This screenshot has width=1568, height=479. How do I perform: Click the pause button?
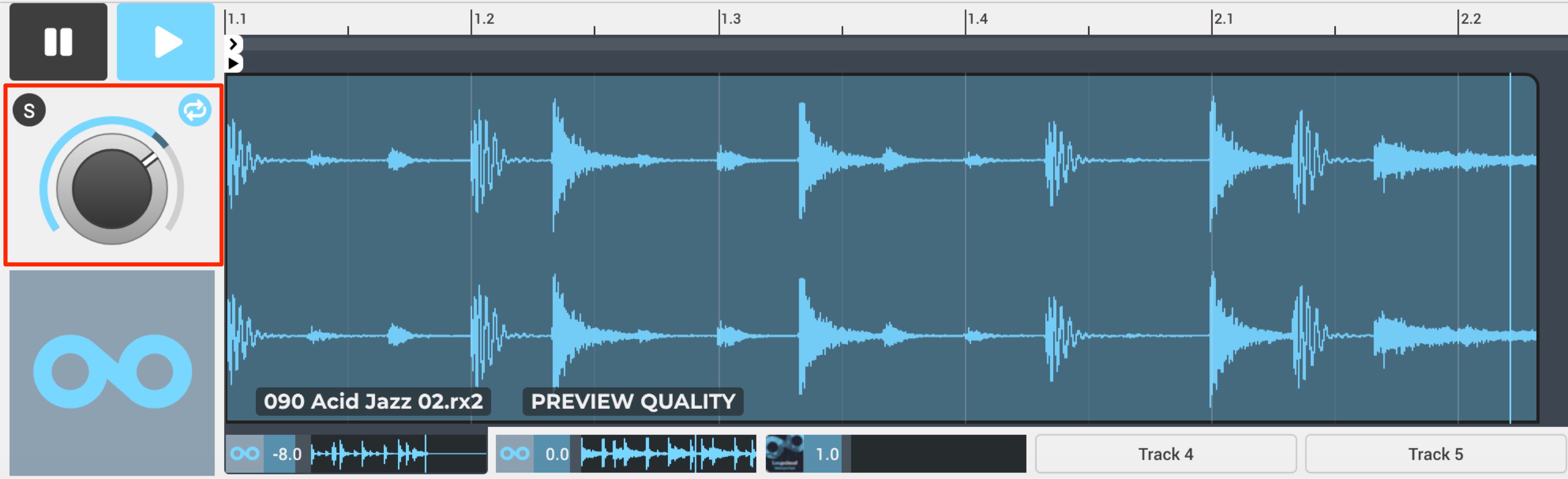coord(59,42)
